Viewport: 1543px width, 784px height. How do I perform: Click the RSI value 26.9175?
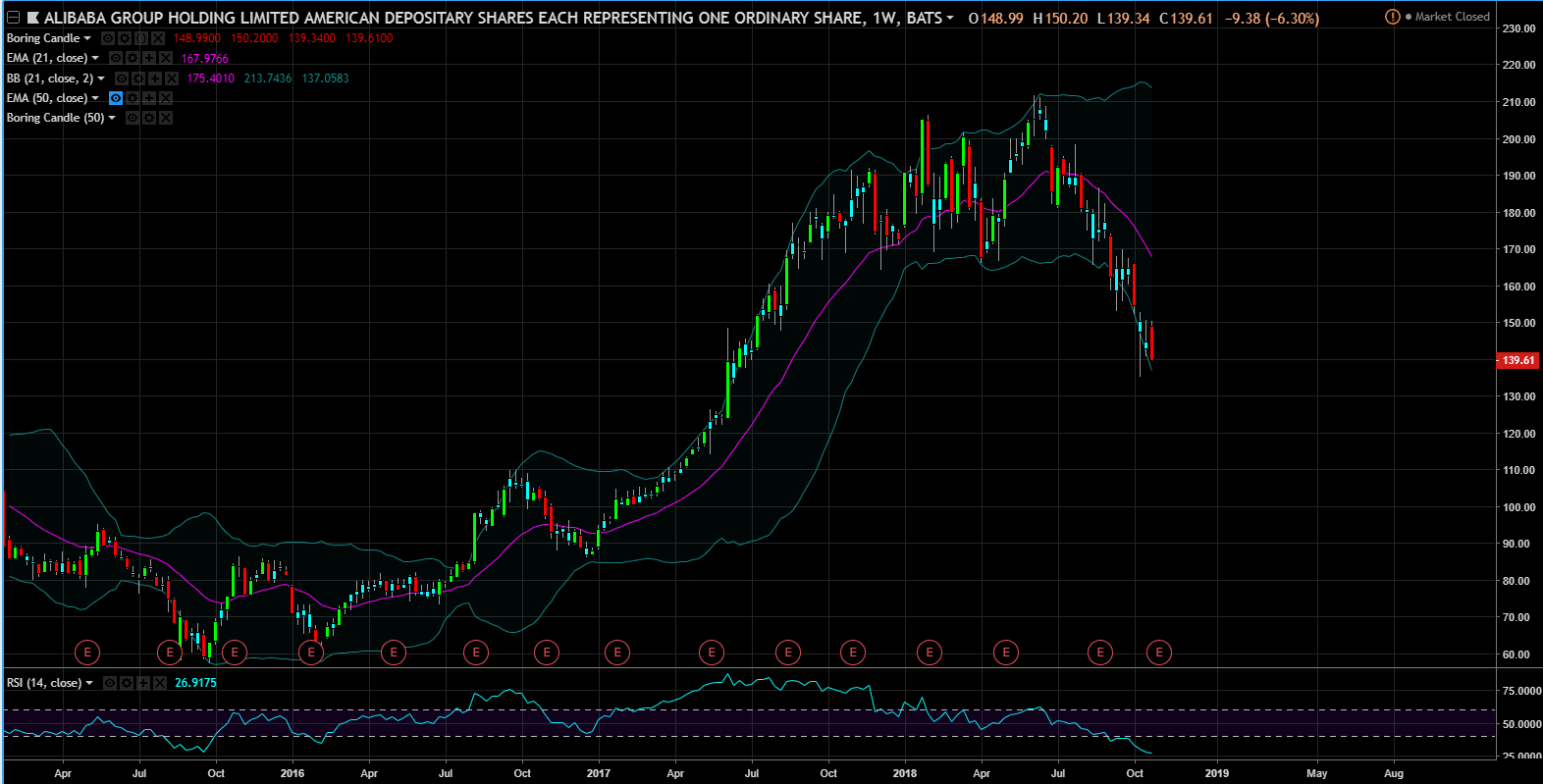pos(195,683)
